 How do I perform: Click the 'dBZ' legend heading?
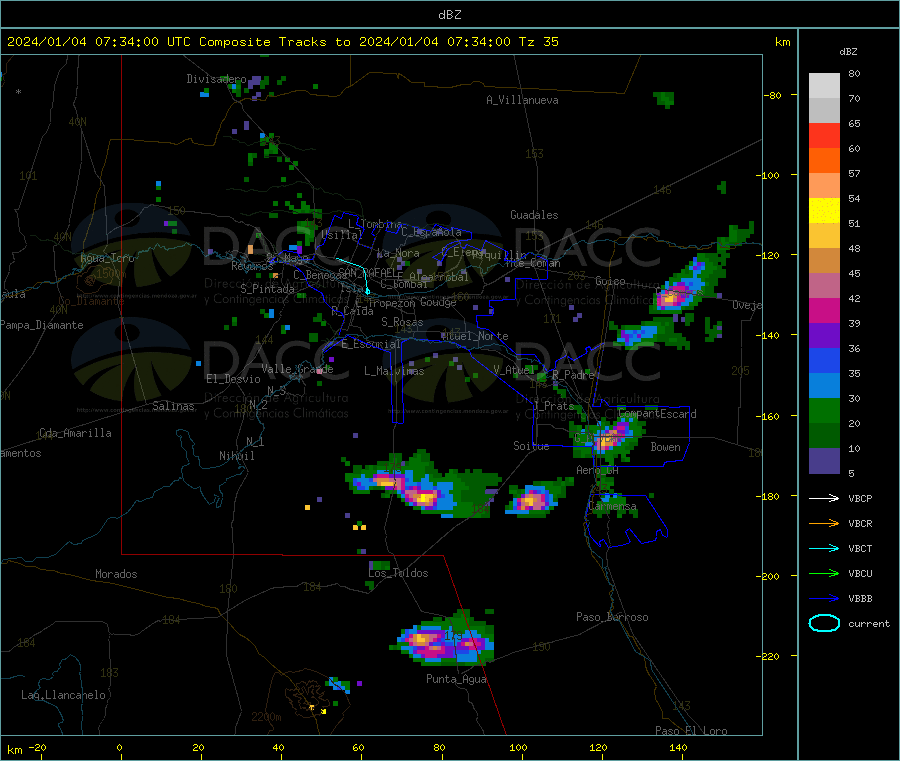point(848,52)
